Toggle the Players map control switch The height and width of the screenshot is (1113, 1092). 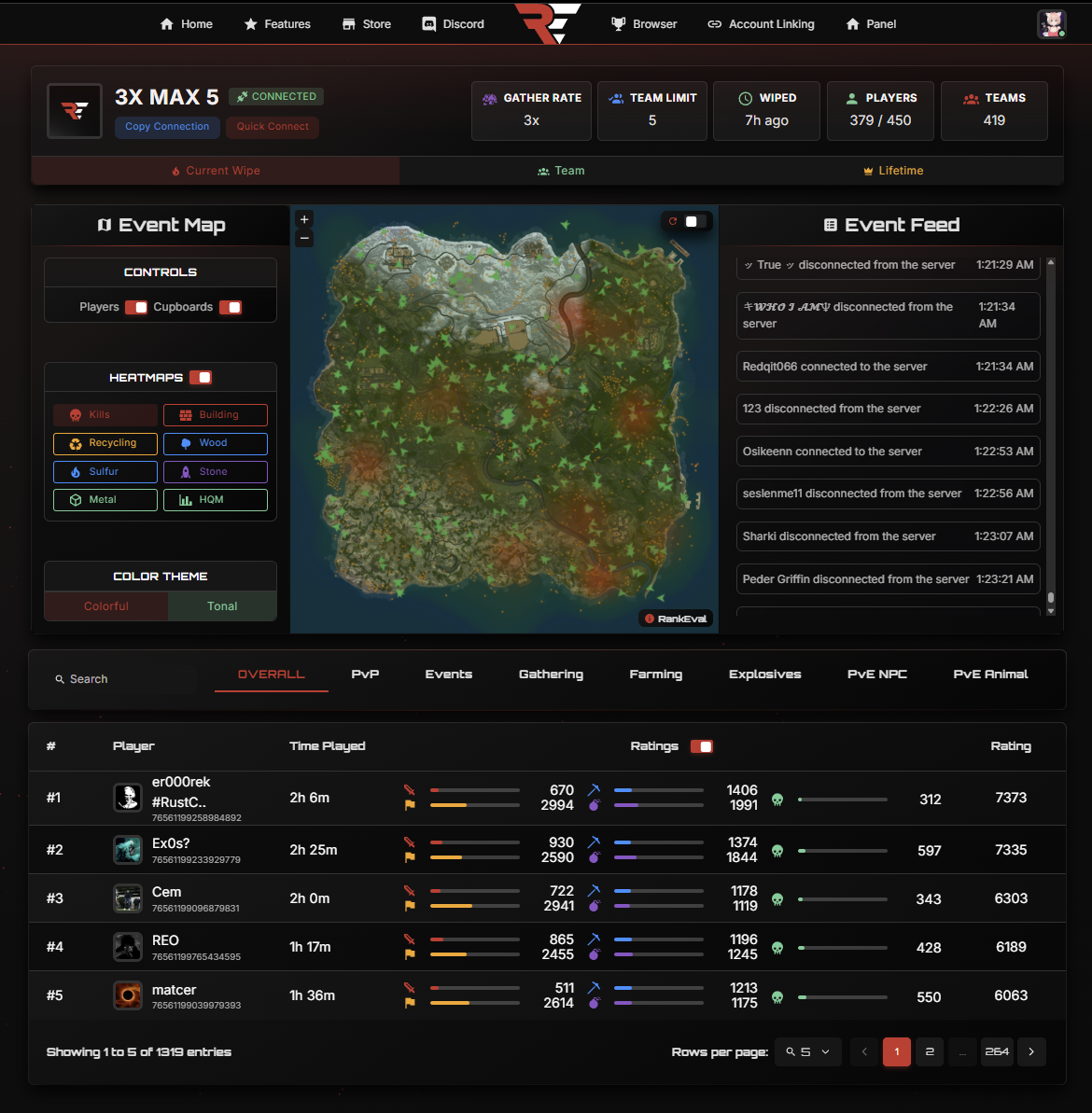136,307
